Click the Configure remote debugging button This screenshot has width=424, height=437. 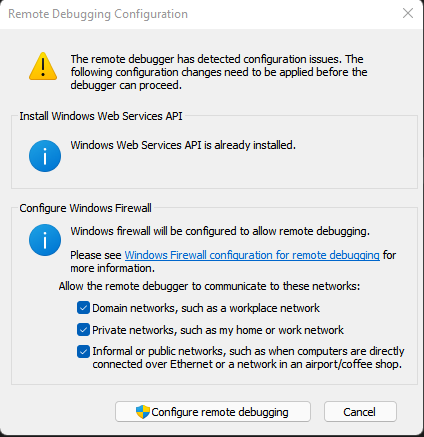point(213,412)
